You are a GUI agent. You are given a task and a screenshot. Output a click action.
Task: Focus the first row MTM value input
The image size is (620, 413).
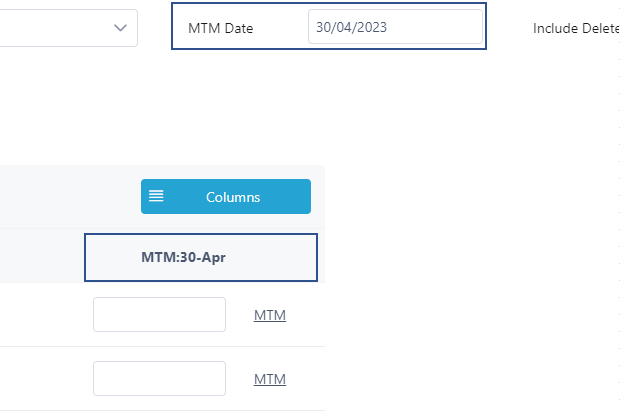(159, 314)
